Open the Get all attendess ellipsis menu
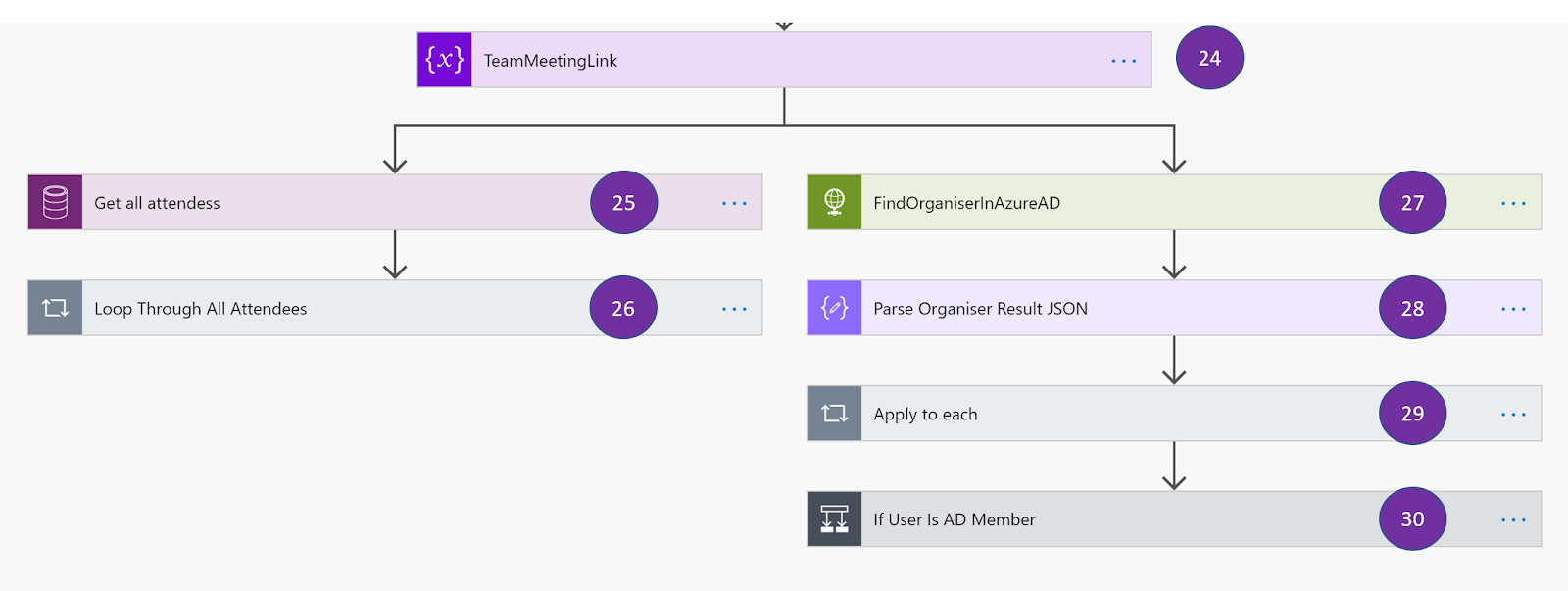The image size is (1568, 591). tap(734, 204)
